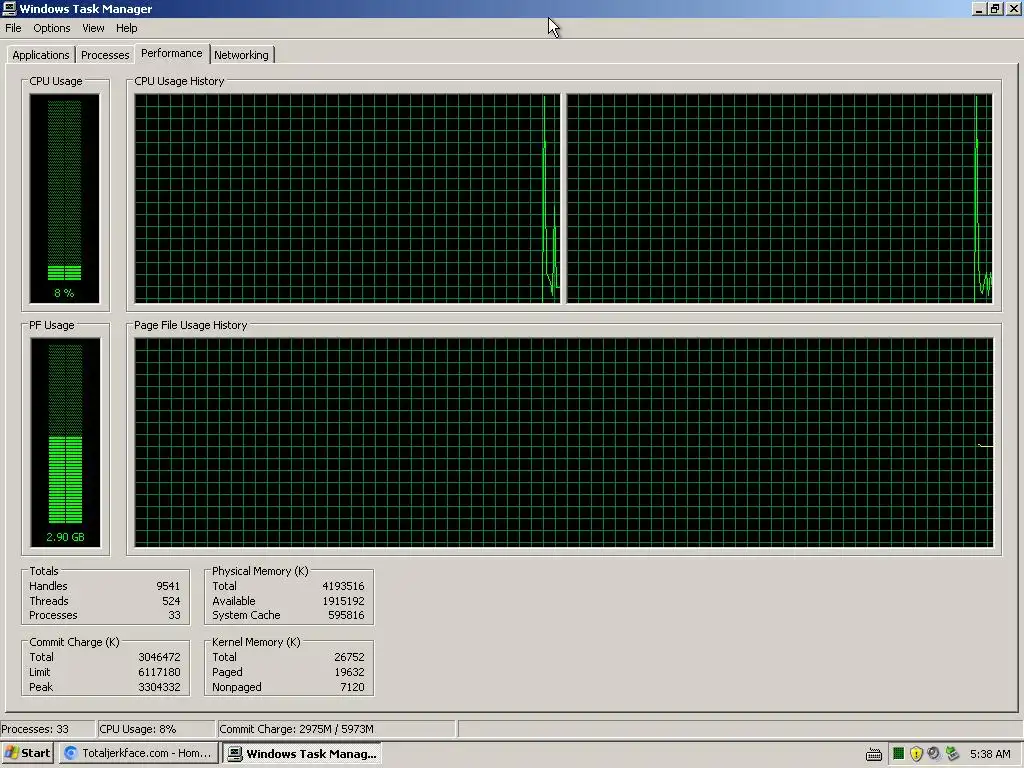Click the second CPU usage history graph
Screen dimensions: 1024x768
pyautogui.click(x=780, y=199)
